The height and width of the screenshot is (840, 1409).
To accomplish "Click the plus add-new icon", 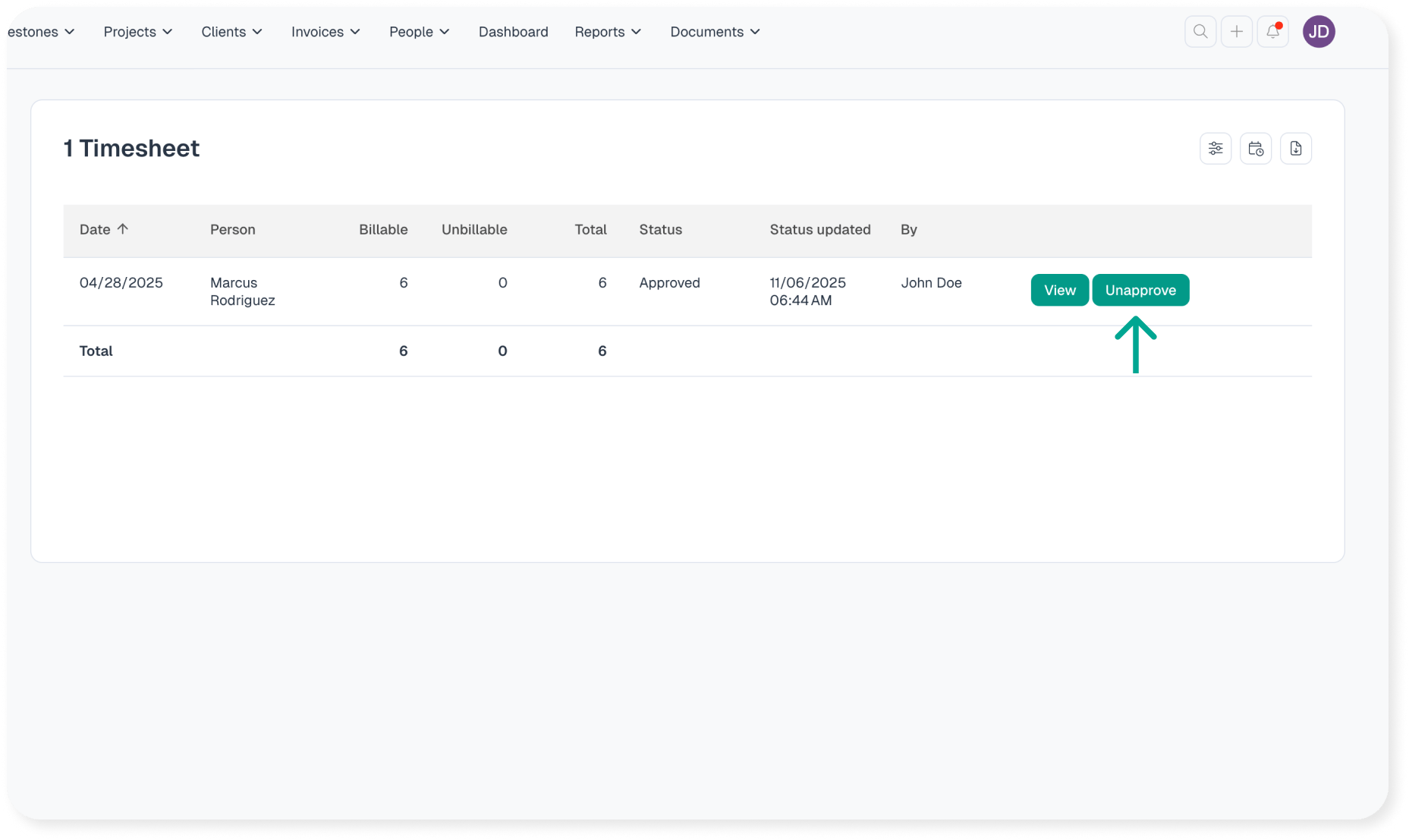I will click(1236, 32).
